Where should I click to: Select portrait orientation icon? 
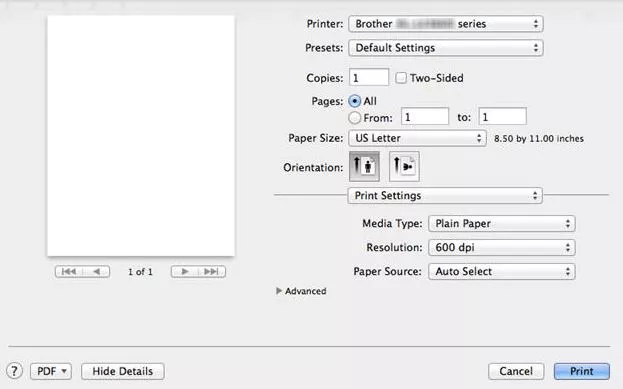coord(364,166)
